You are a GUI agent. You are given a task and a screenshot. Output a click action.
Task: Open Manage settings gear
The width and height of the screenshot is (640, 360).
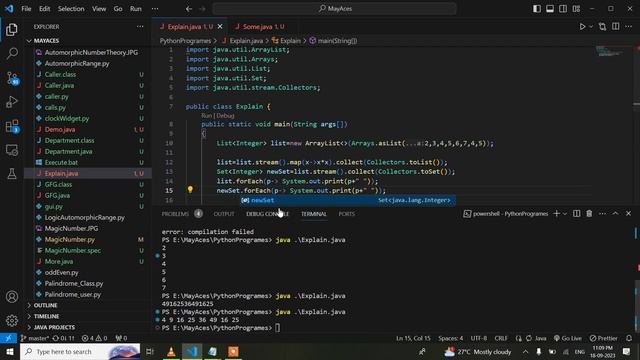click(x=12, y=320)
